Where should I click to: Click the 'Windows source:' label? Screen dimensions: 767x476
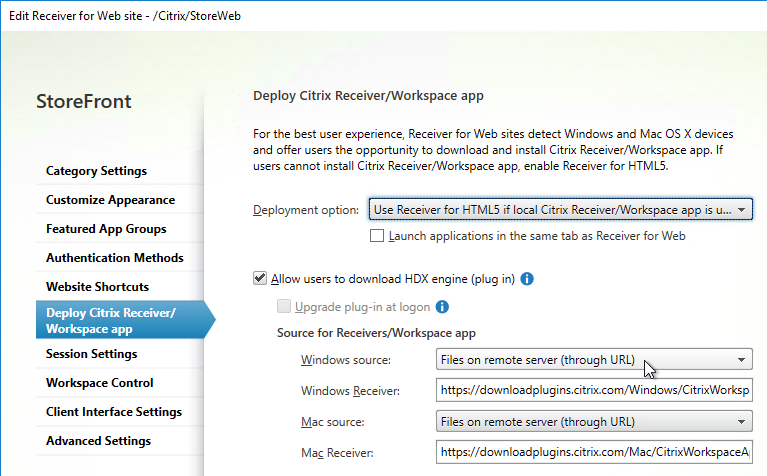coord(346,360)
